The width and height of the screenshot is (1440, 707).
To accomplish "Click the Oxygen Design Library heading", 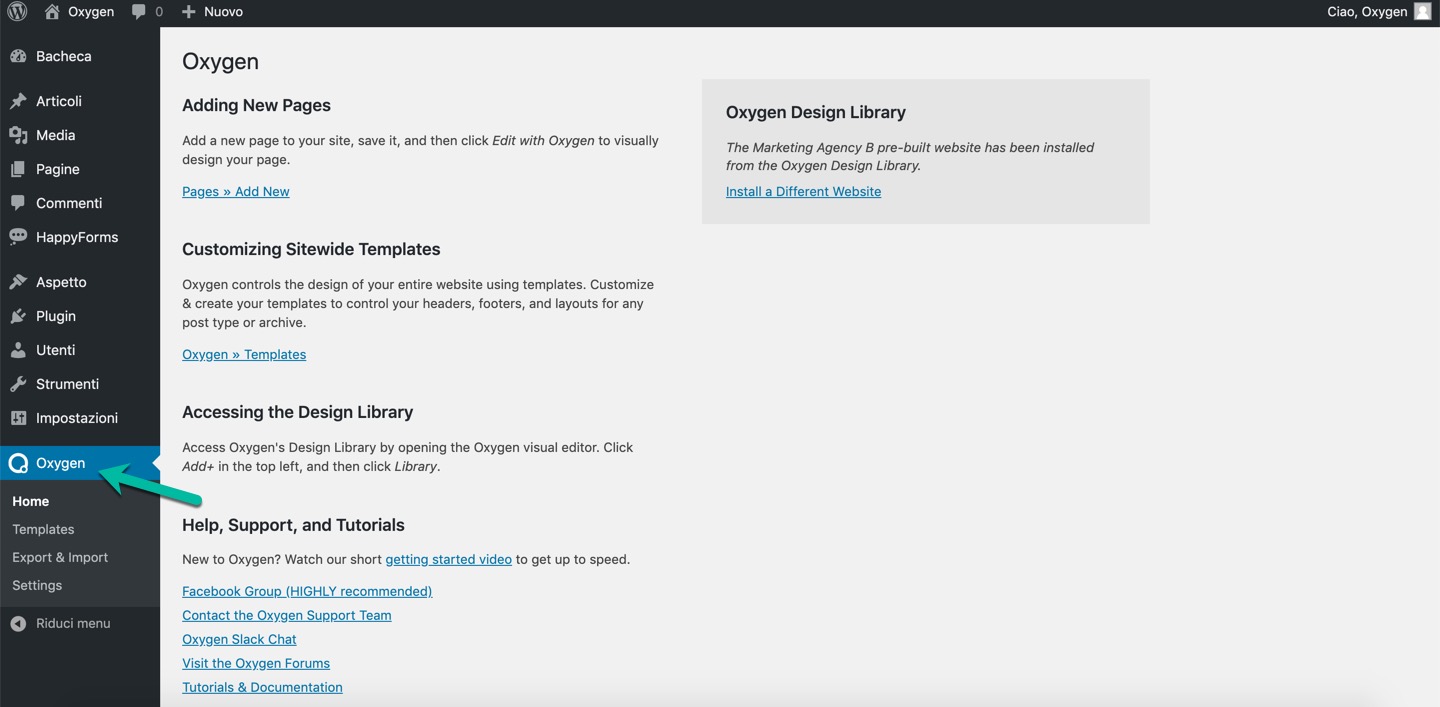I will click(x=816, y=112).
